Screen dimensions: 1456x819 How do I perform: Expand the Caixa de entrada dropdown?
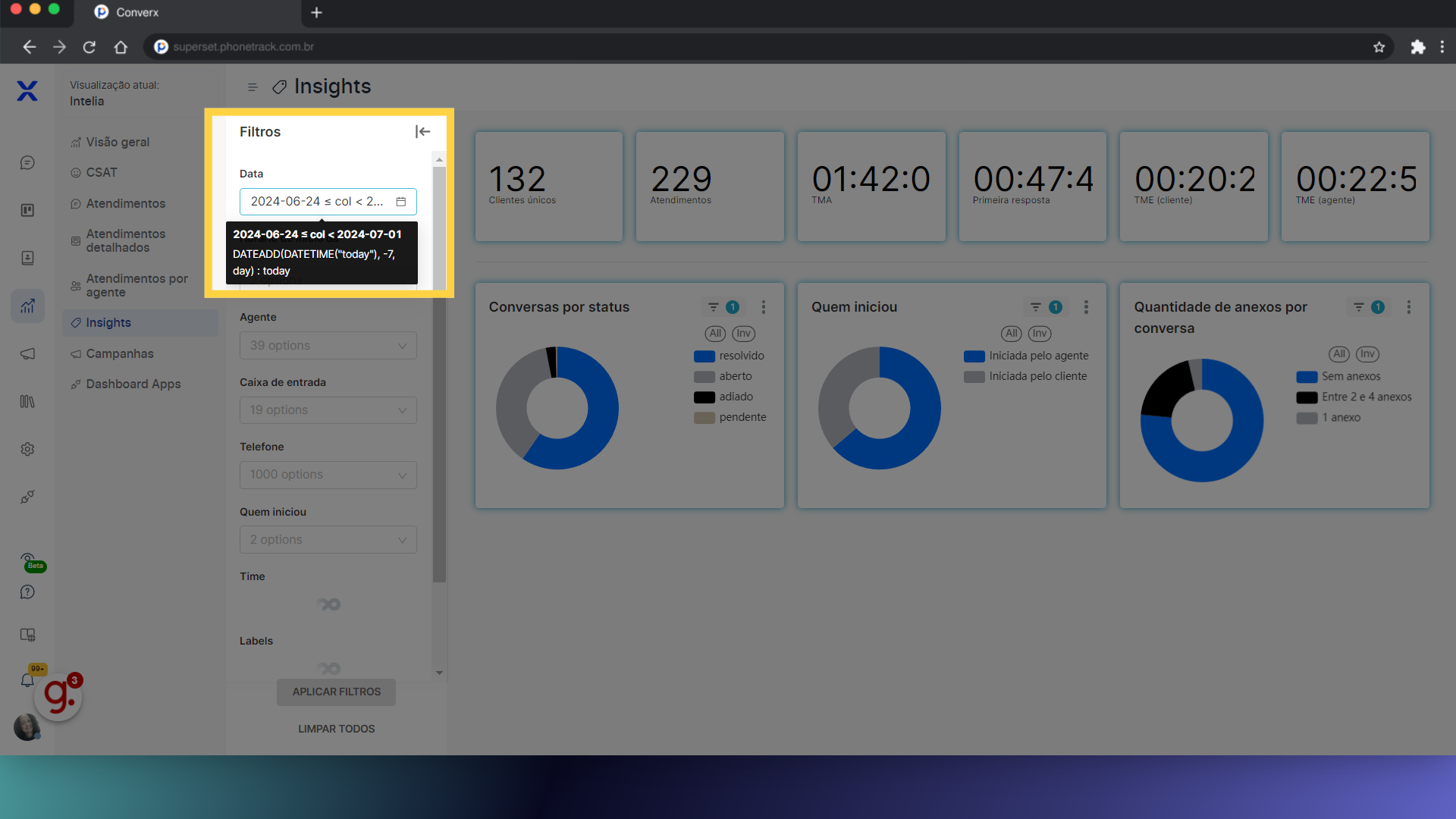coord(328,410)
